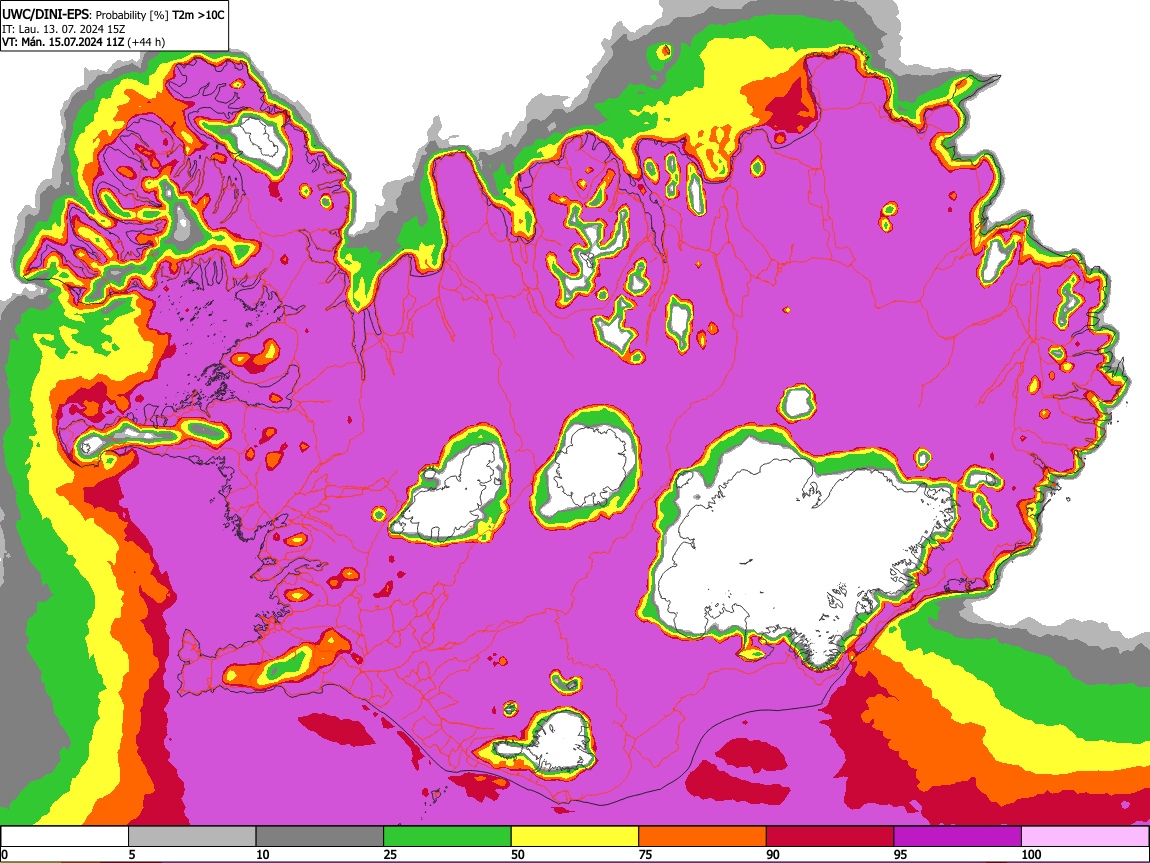Click legend label '95'
The image size is (1150, 863).
pos(901,854)
